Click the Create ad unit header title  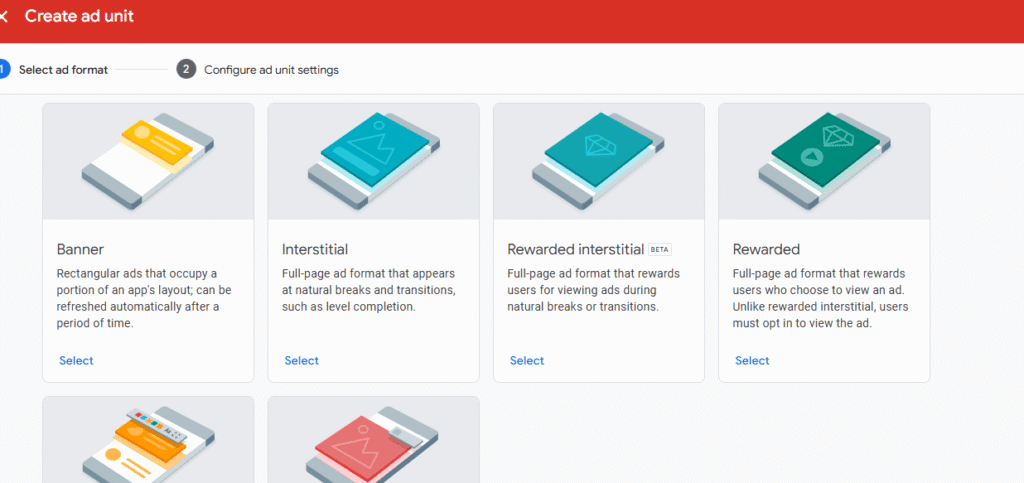click(x=79, y=16)
